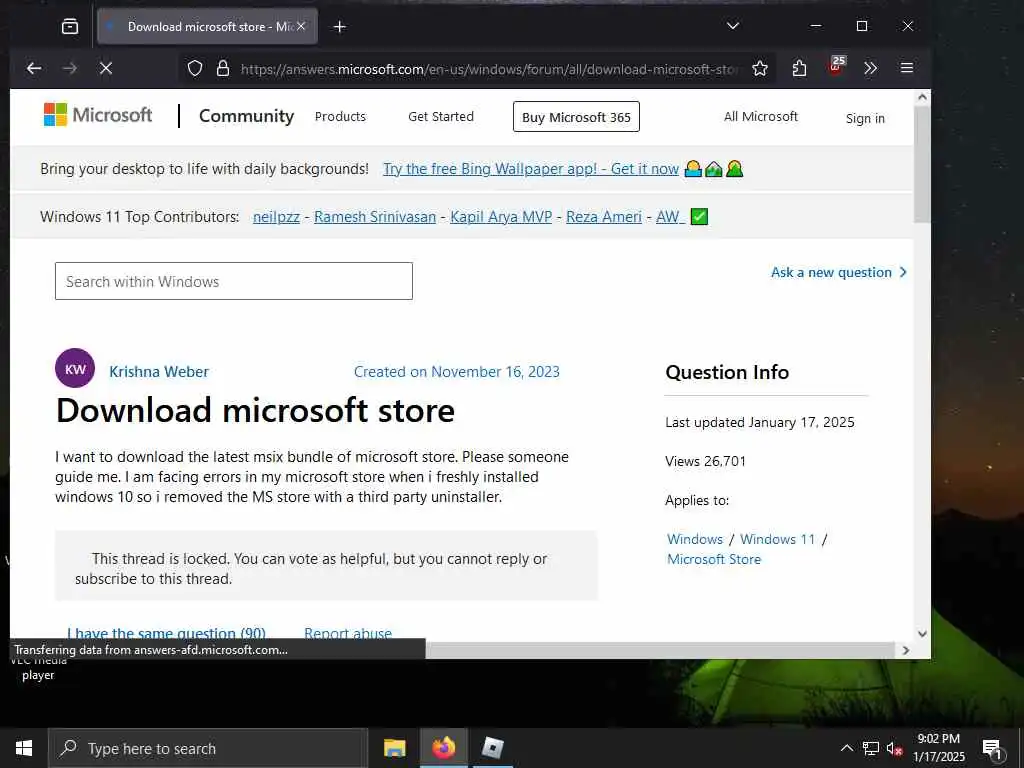Screen dimensions: 1024x768
Task: Open the Get Started menu
Action: 441,116
